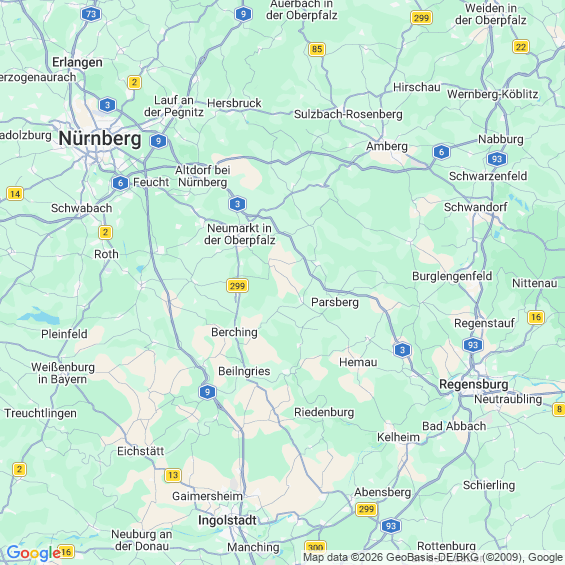Select the Nürnberg city label
565x565 pixels.
100,139
